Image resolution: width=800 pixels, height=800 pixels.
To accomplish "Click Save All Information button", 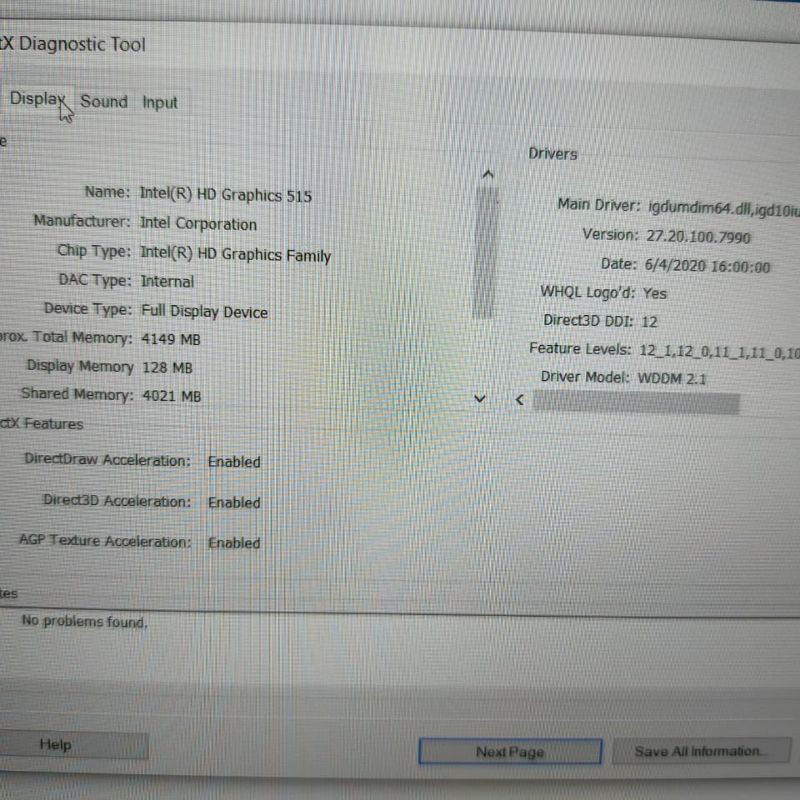I will (x=700, y=751).
